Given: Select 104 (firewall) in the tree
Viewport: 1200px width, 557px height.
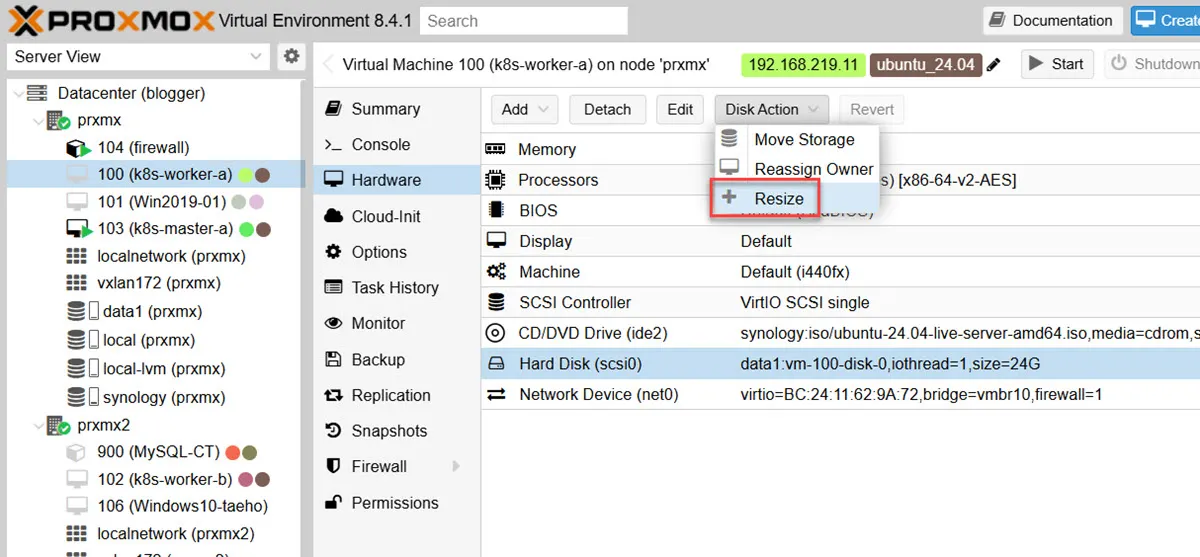Looking at the screenshot, I should pos(143,148).
